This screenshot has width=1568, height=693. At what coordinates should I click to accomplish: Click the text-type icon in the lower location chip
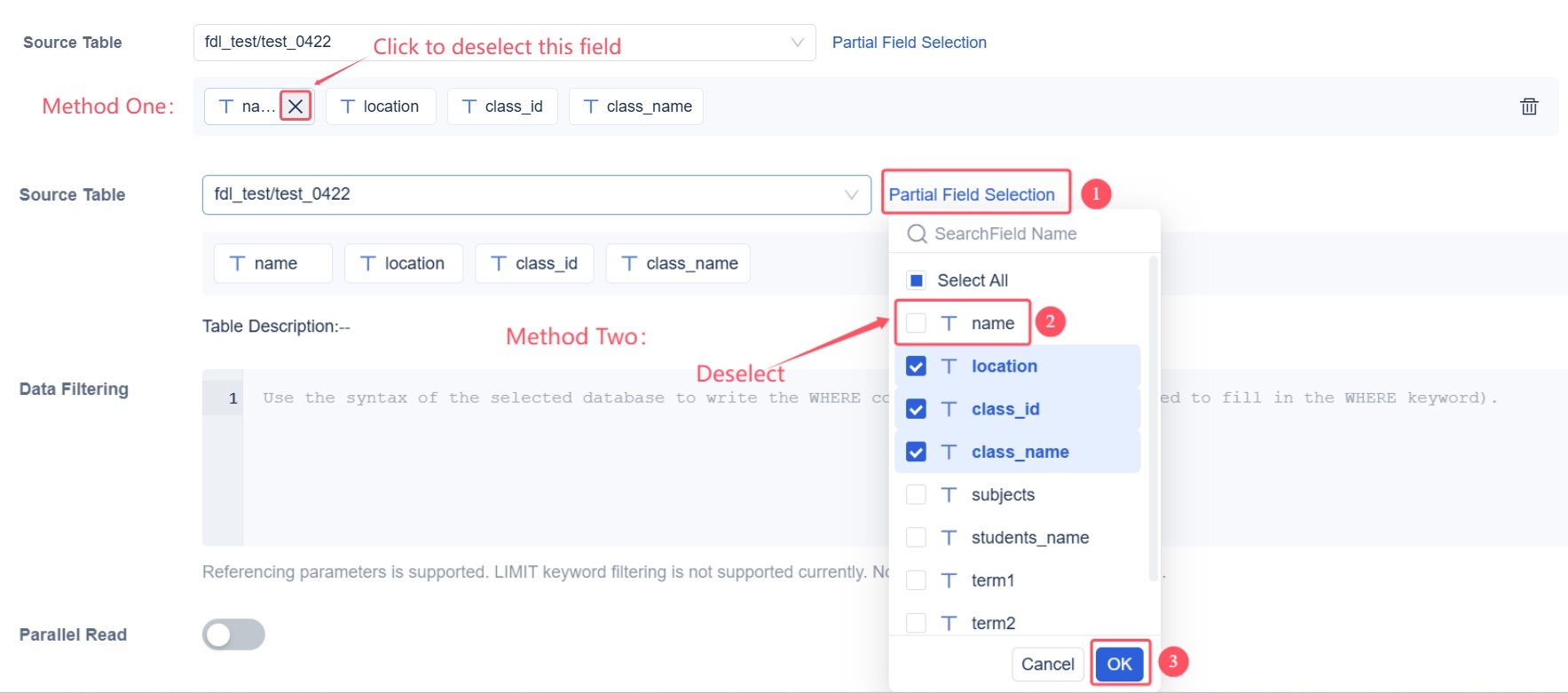[367, 264]
